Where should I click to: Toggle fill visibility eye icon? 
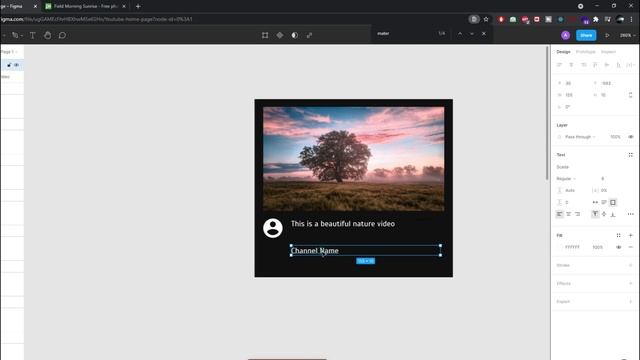(619, 247)
